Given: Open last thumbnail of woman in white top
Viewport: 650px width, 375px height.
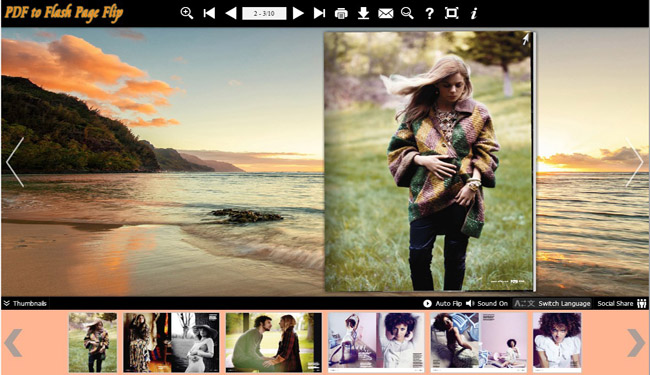Looking at the screenshot, I should point(557,342).
